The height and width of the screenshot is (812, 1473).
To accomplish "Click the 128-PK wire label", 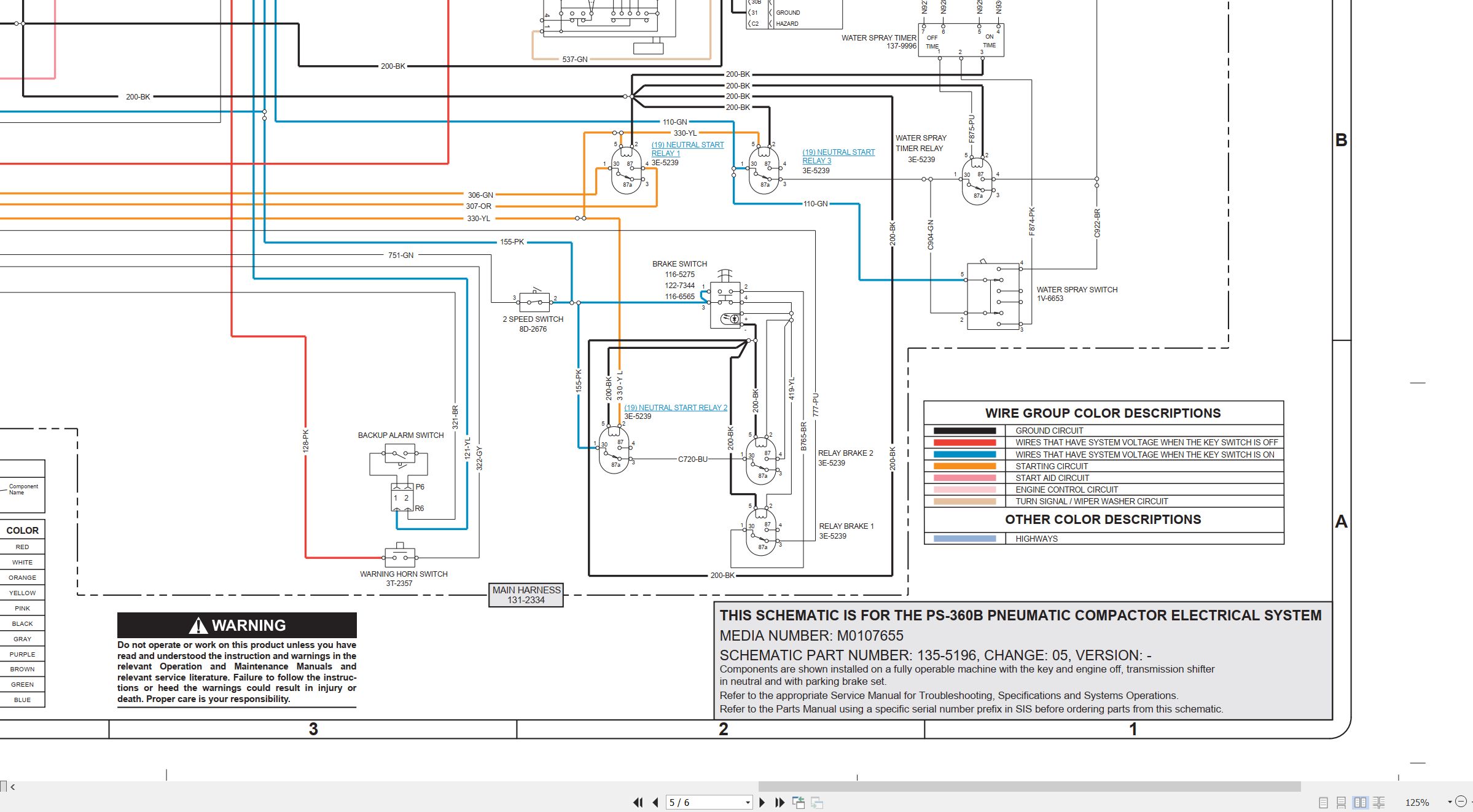I will pos(305,441).
